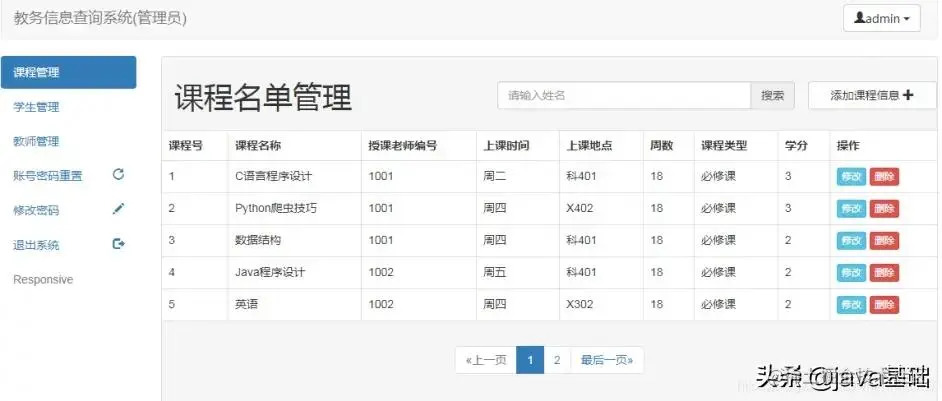
Task: Click 删除 for 英语 course
Action: coord(884,305)
